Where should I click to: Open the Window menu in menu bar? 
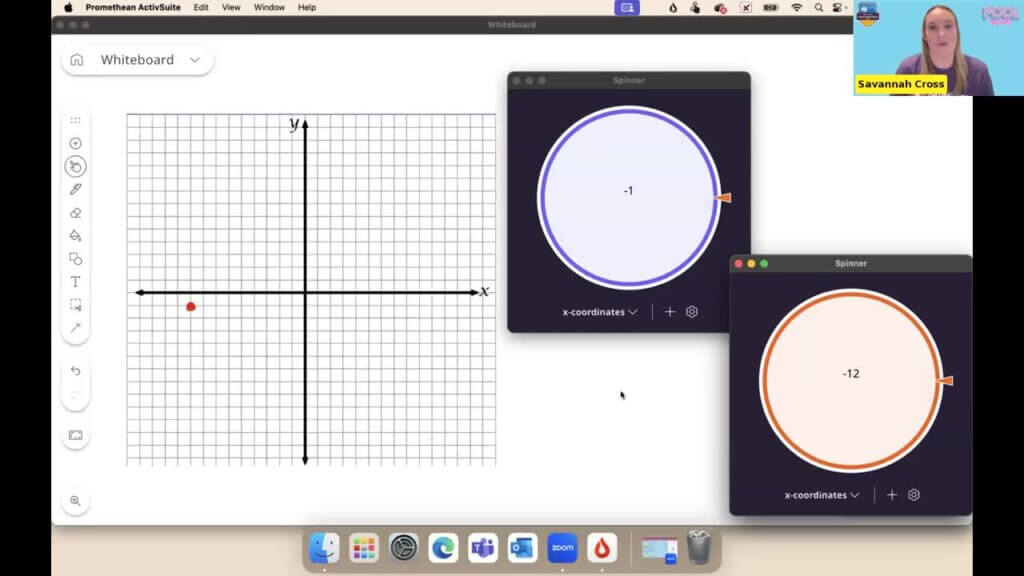(269, 7)
